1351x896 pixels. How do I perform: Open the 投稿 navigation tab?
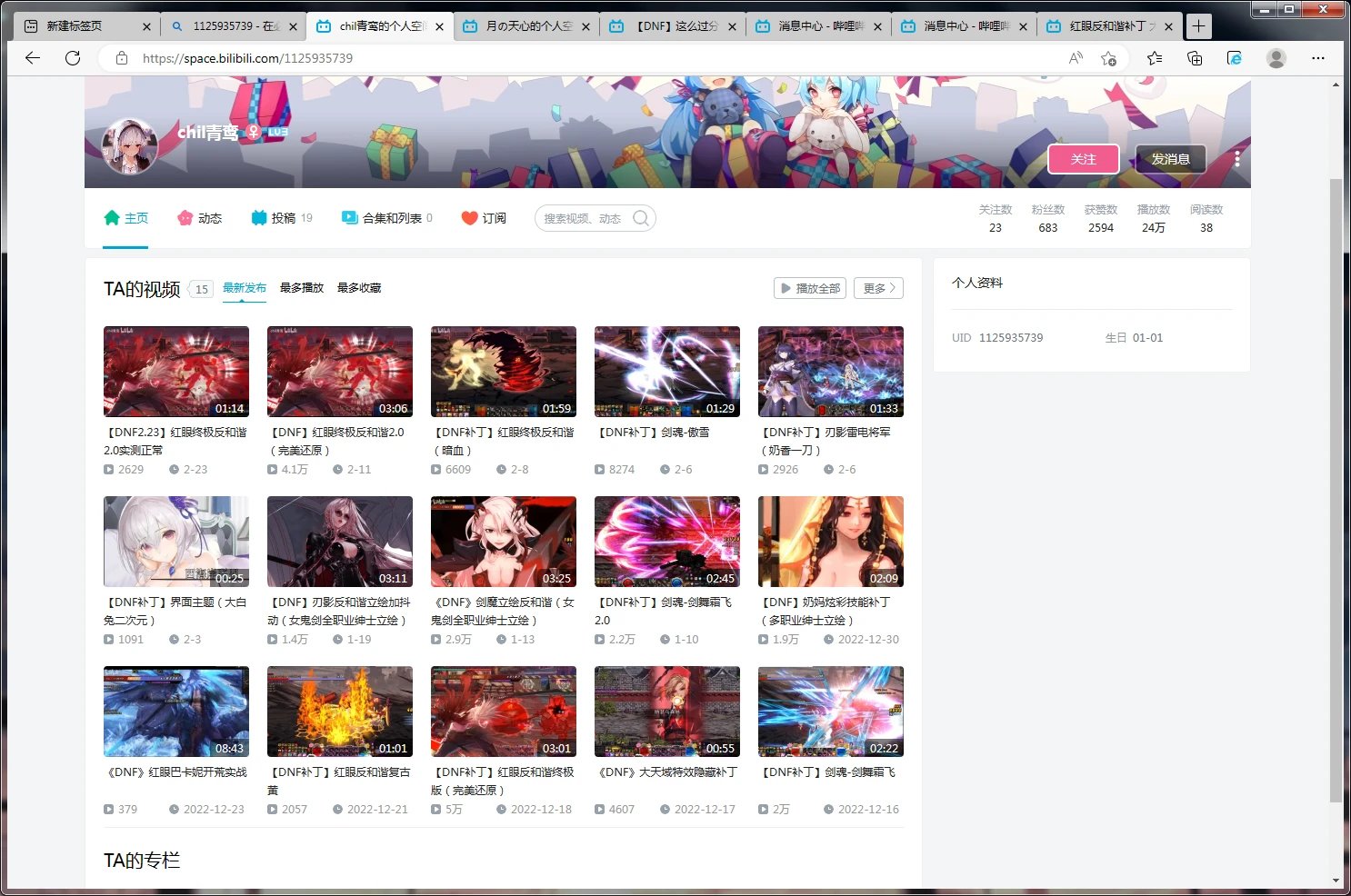pos(282,218)
